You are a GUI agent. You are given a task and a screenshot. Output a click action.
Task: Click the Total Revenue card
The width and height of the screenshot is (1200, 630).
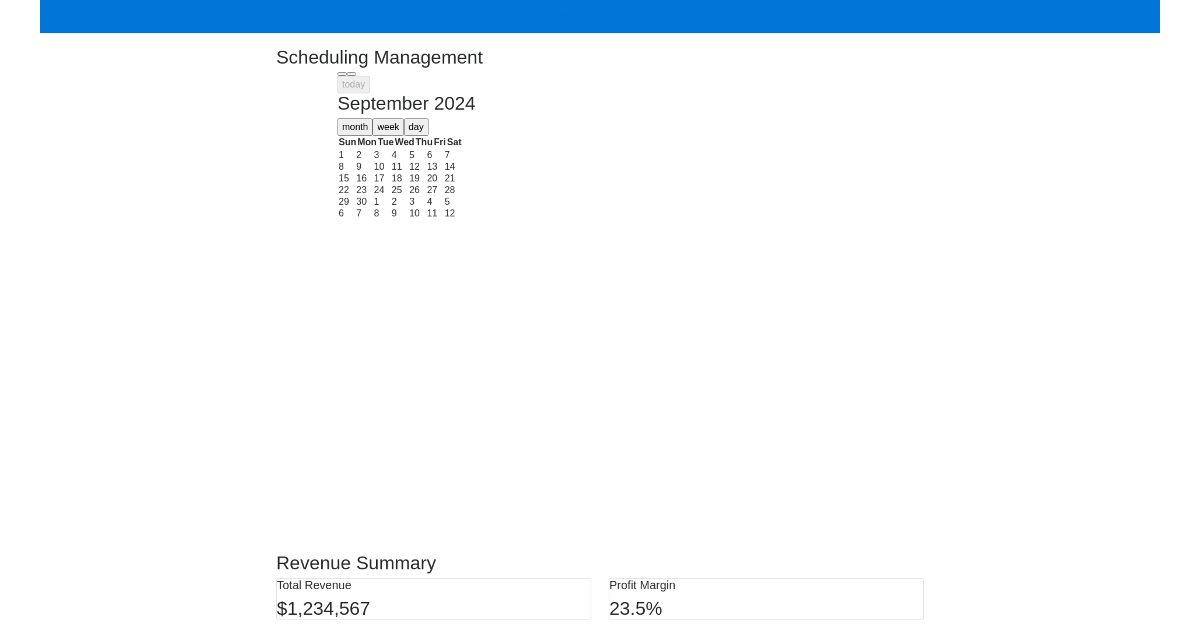point(433,598)
